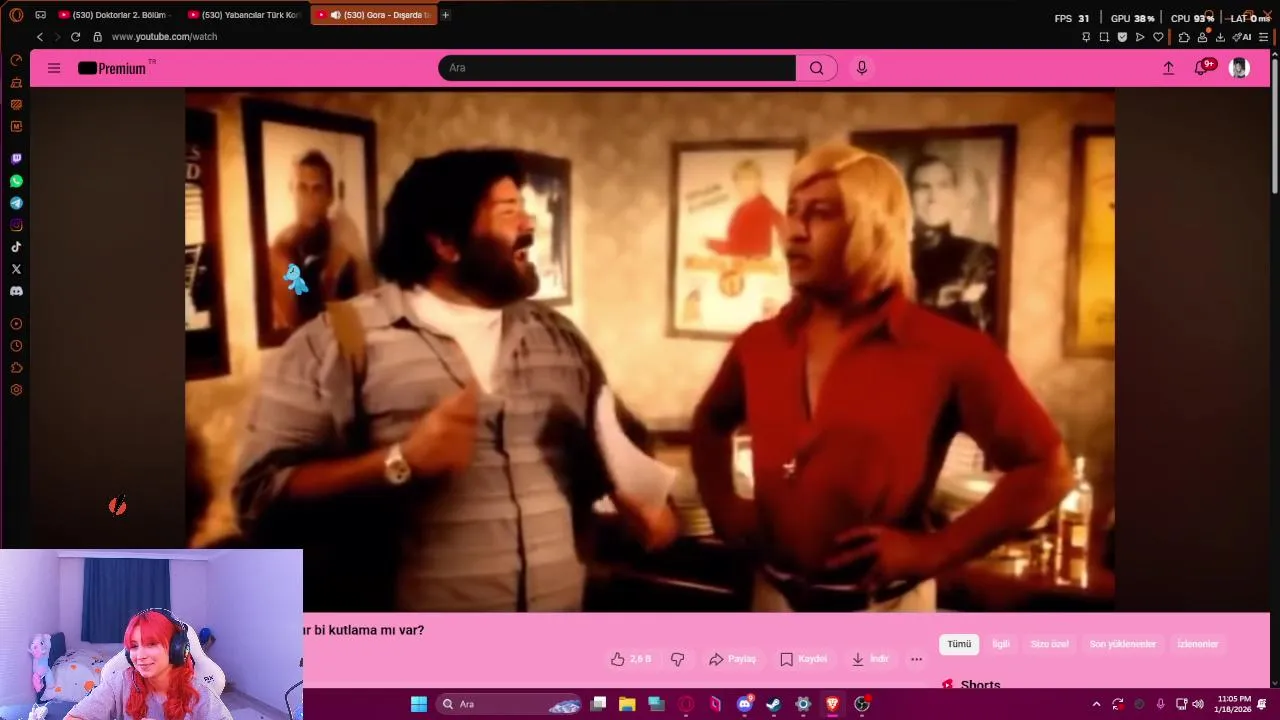1280x720 pixels.
Task: Open Instagram in the sidebar
Action: coord(16,225)
